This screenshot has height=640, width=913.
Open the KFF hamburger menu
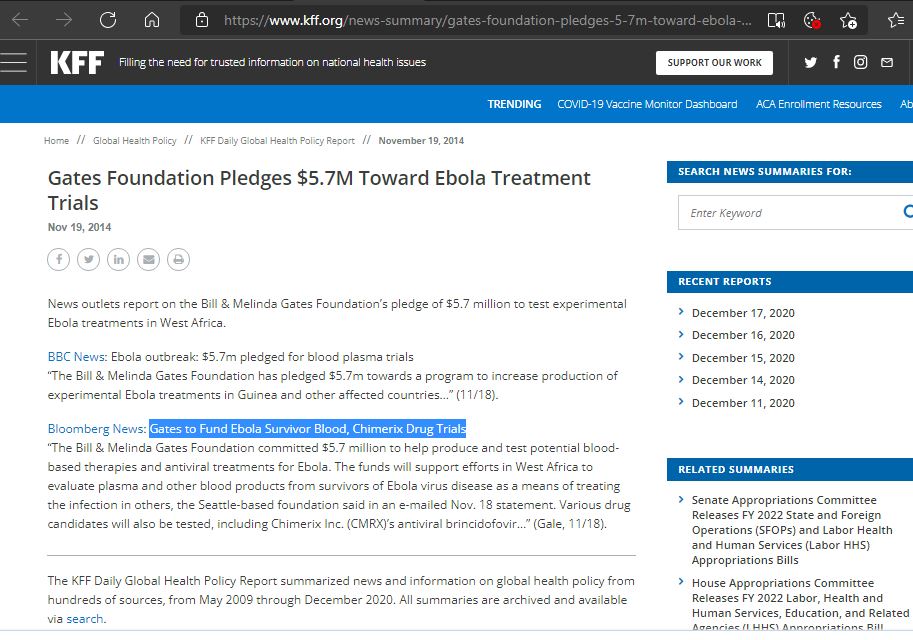pos(14,62)
